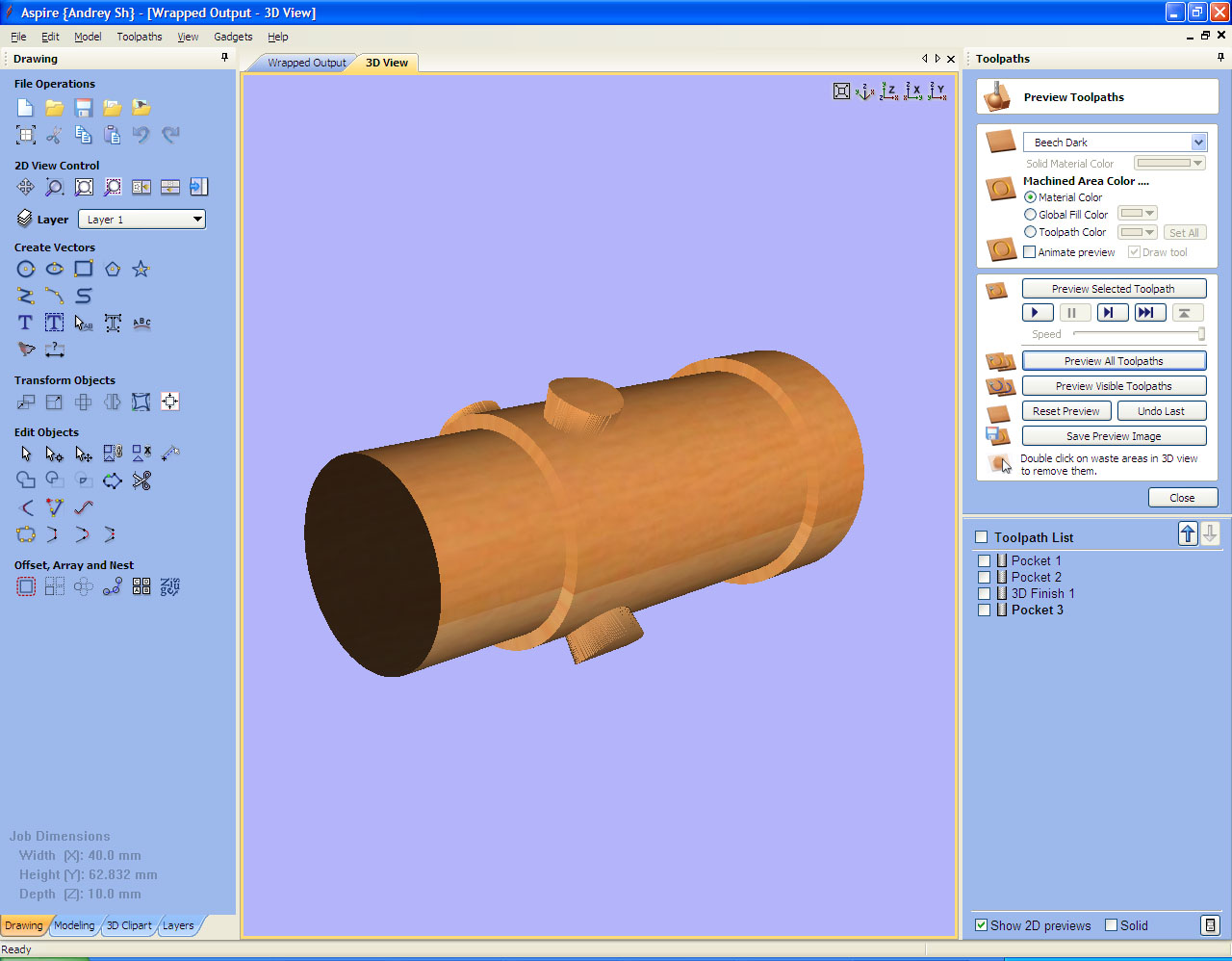The height and width of the screenshot is (961, 1232).
Task: Open the Toolpaths menu
Action: (140, 37)
